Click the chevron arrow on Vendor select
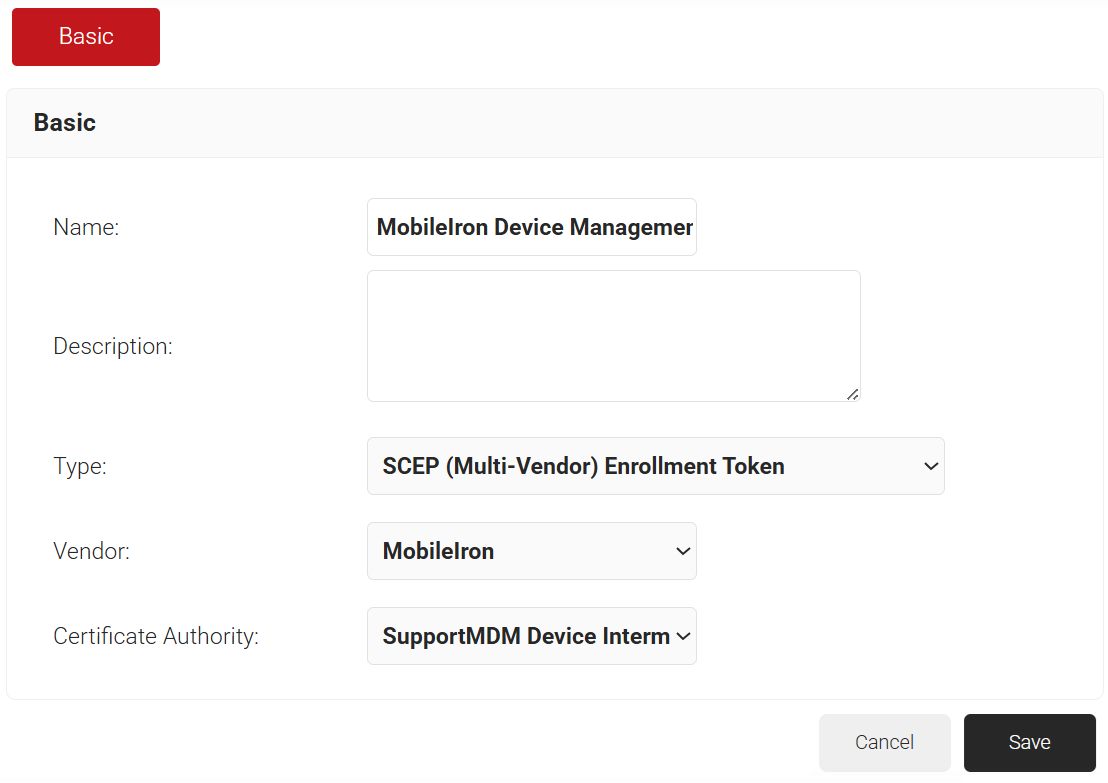1108x783 pixels. pos(684,551)
